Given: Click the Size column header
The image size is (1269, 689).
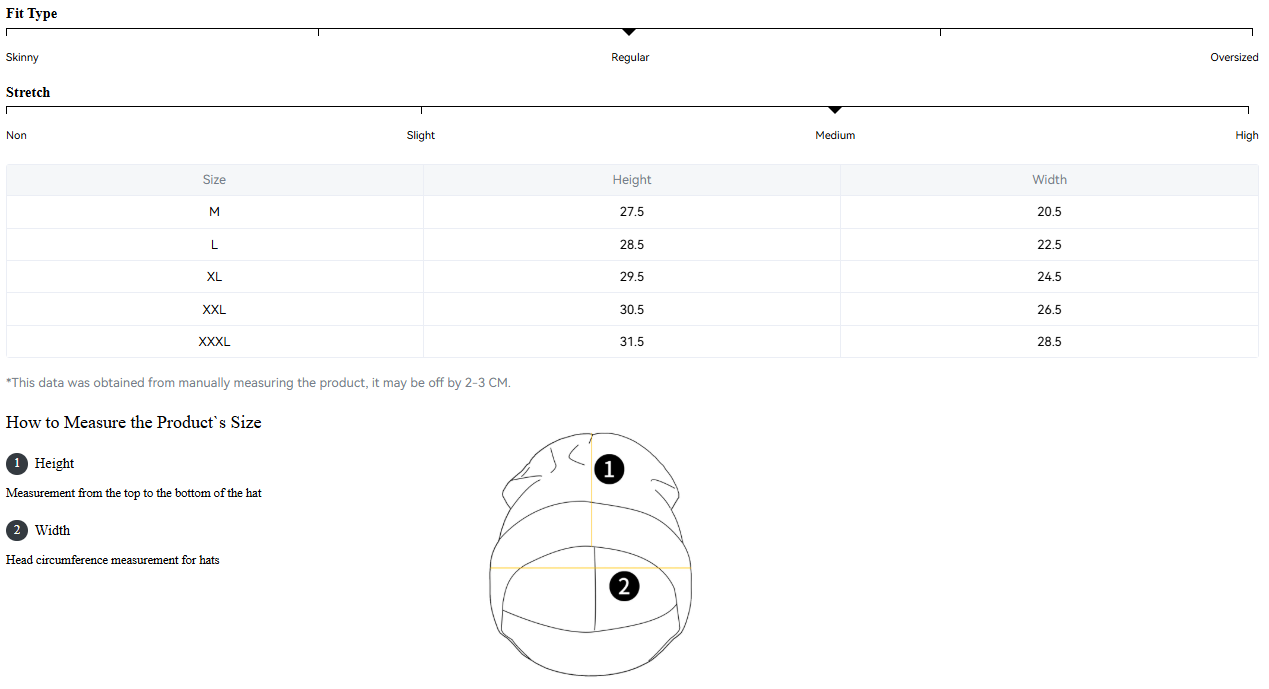Looking at the screenshot, I should point(214,180).
